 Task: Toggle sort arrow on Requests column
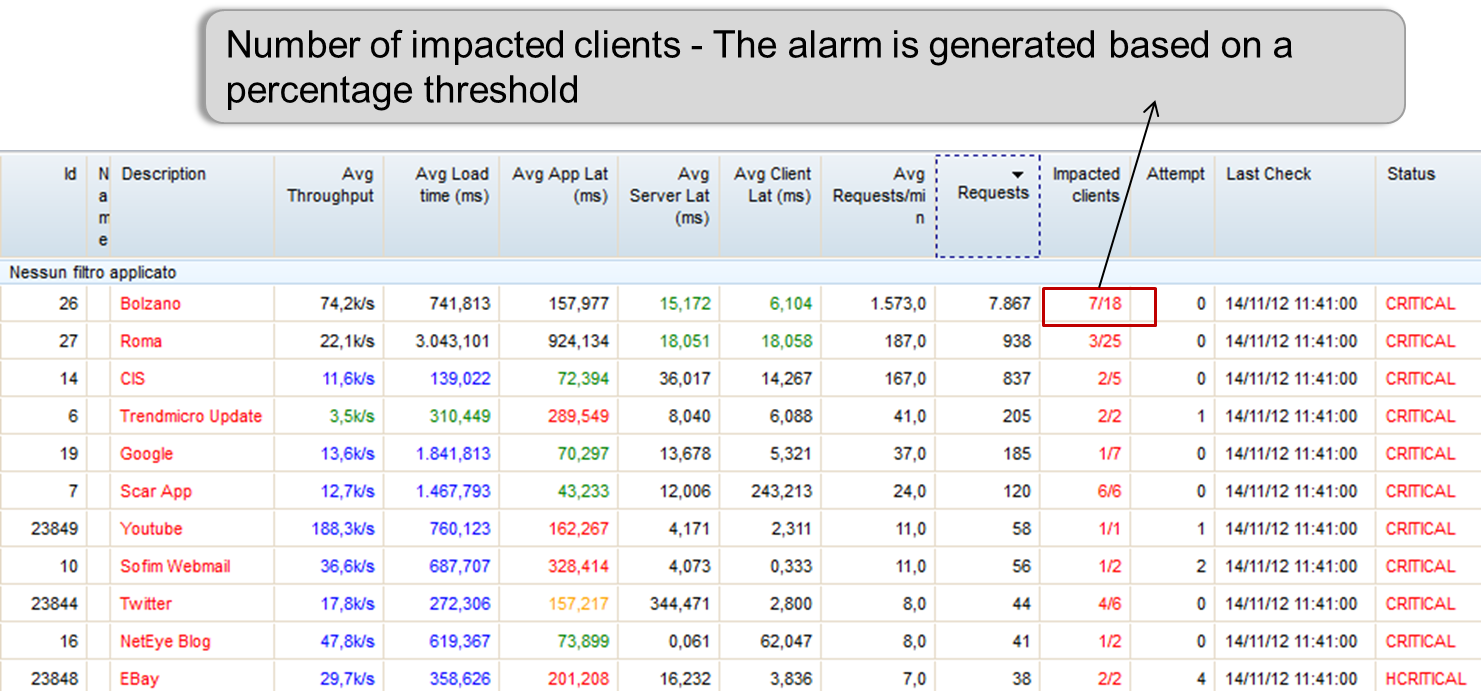click(x=1018, y=175)
